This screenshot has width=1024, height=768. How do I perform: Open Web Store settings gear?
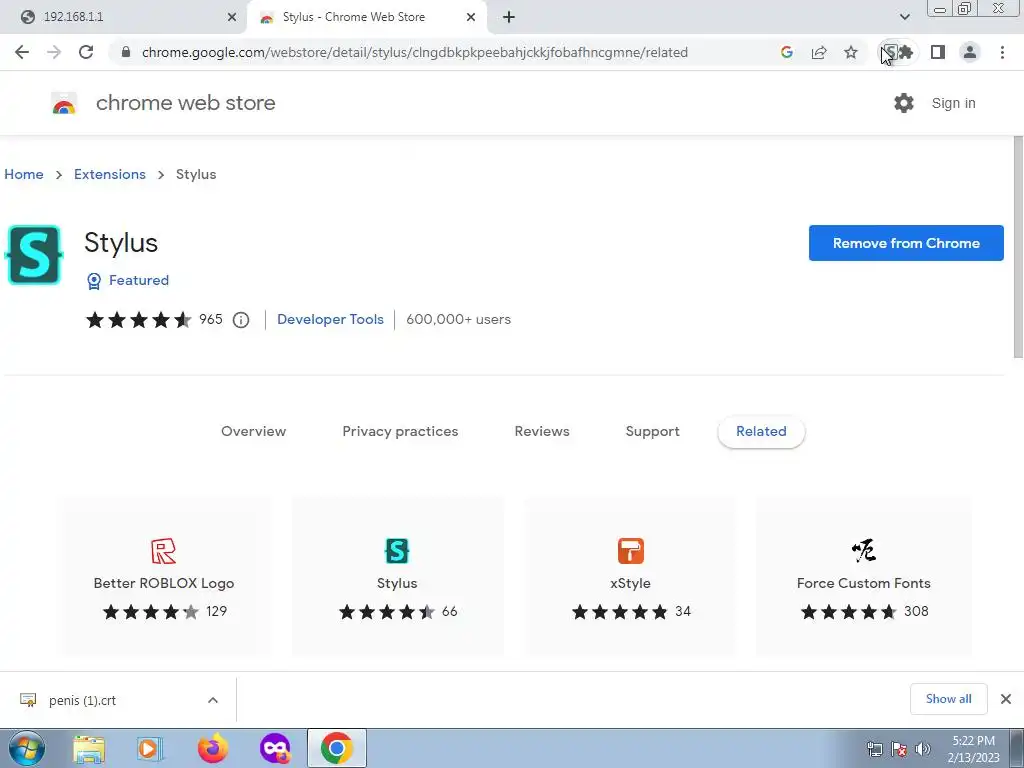(x=904, y=103)
